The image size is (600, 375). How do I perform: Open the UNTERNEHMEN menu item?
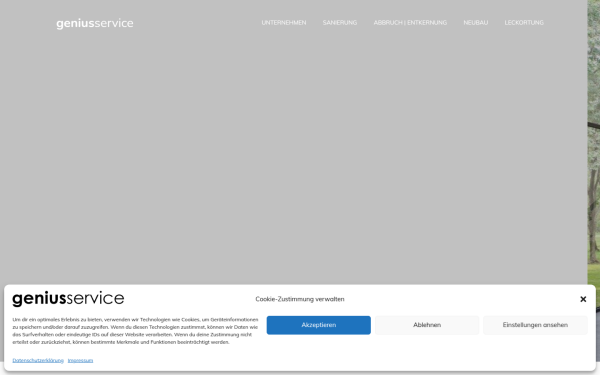pyautogui.click(x=284, y=23)
